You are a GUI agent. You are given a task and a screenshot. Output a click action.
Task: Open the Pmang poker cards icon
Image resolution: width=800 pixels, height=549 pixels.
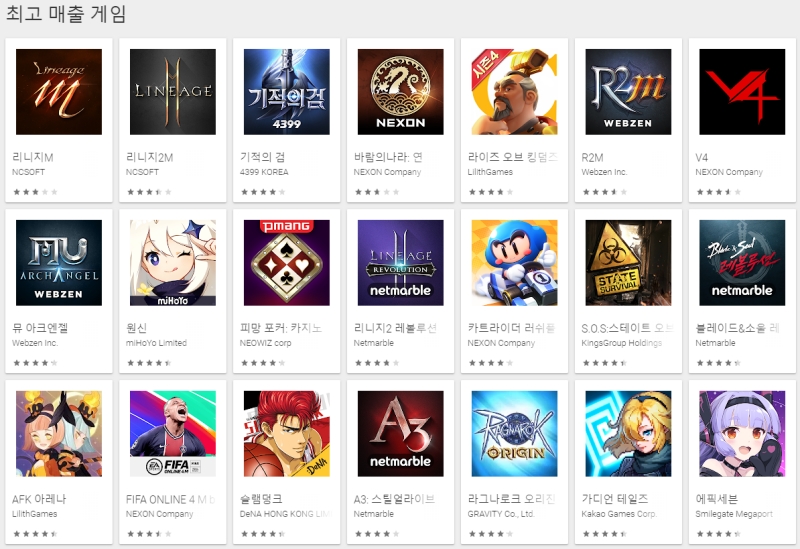coord(287,263)
